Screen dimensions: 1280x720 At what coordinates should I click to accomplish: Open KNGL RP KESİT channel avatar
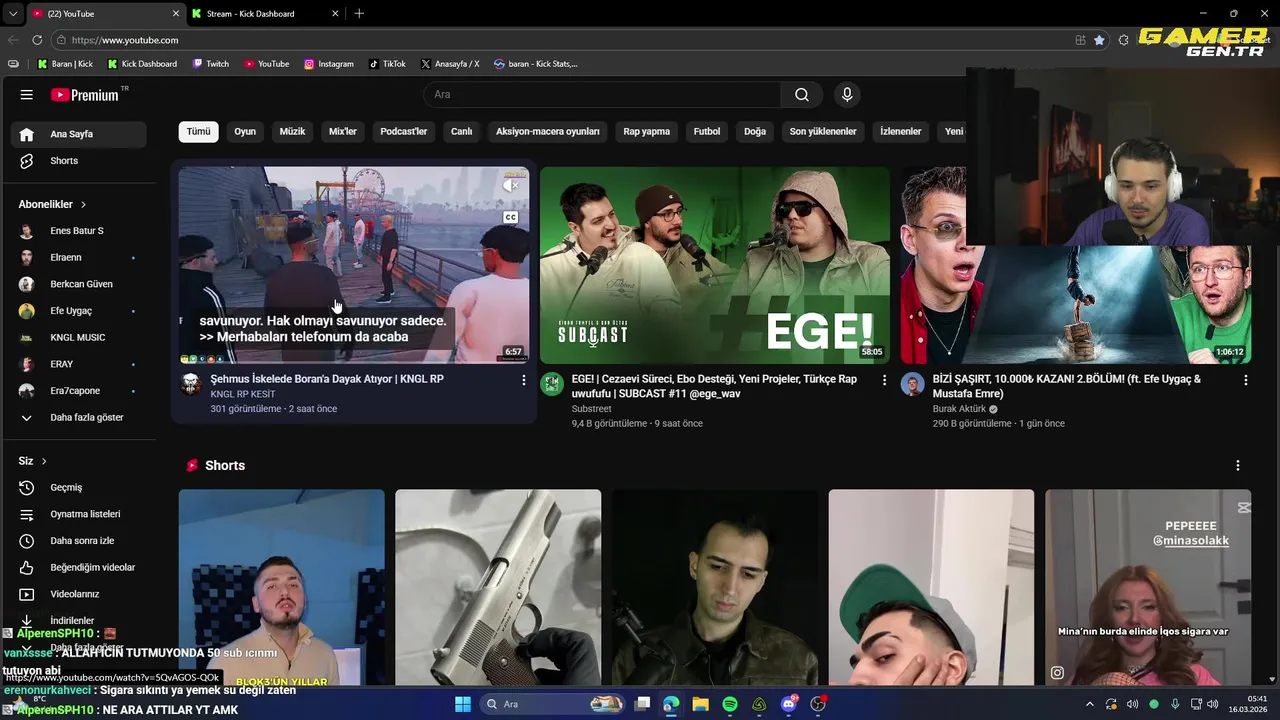(x=190, y=384)
